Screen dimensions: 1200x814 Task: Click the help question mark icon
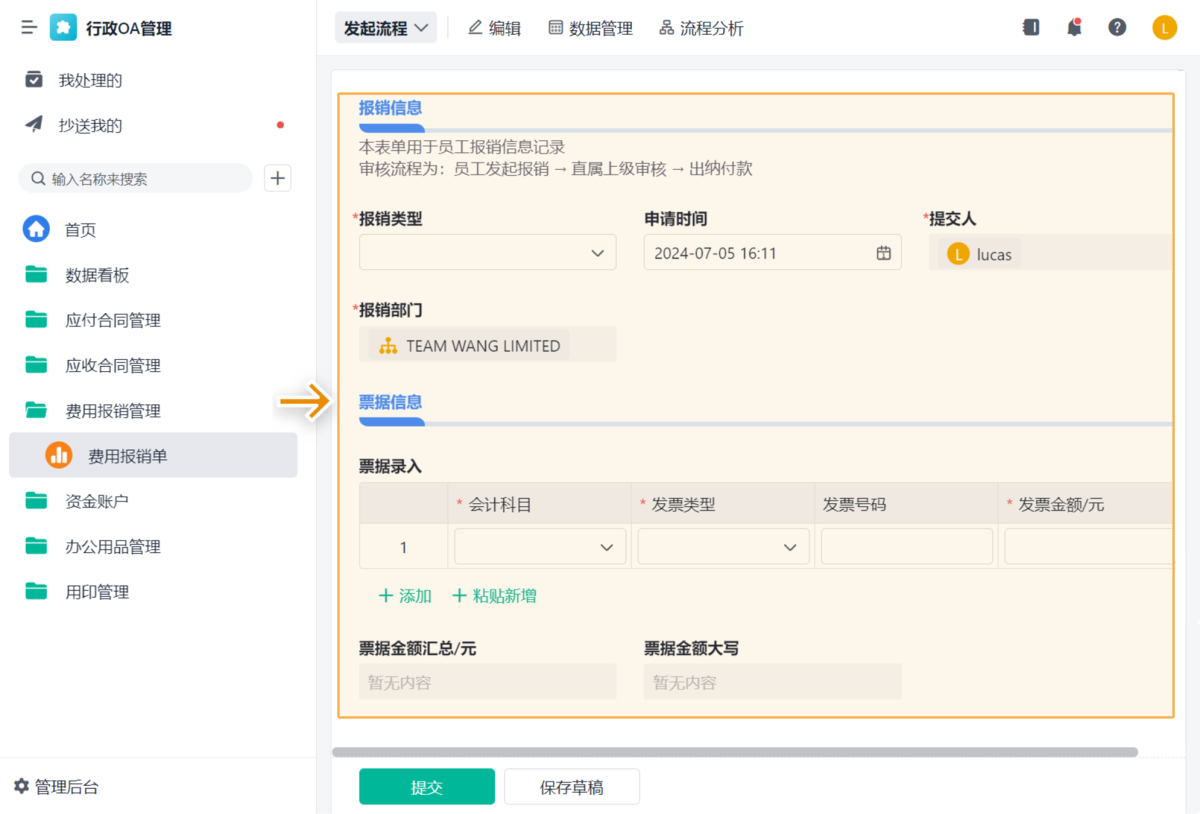click(1117, 28)
